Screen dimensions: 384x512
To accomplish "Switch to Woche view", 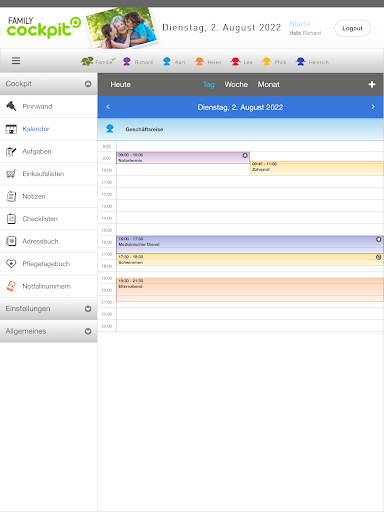I will click(236, 84).
